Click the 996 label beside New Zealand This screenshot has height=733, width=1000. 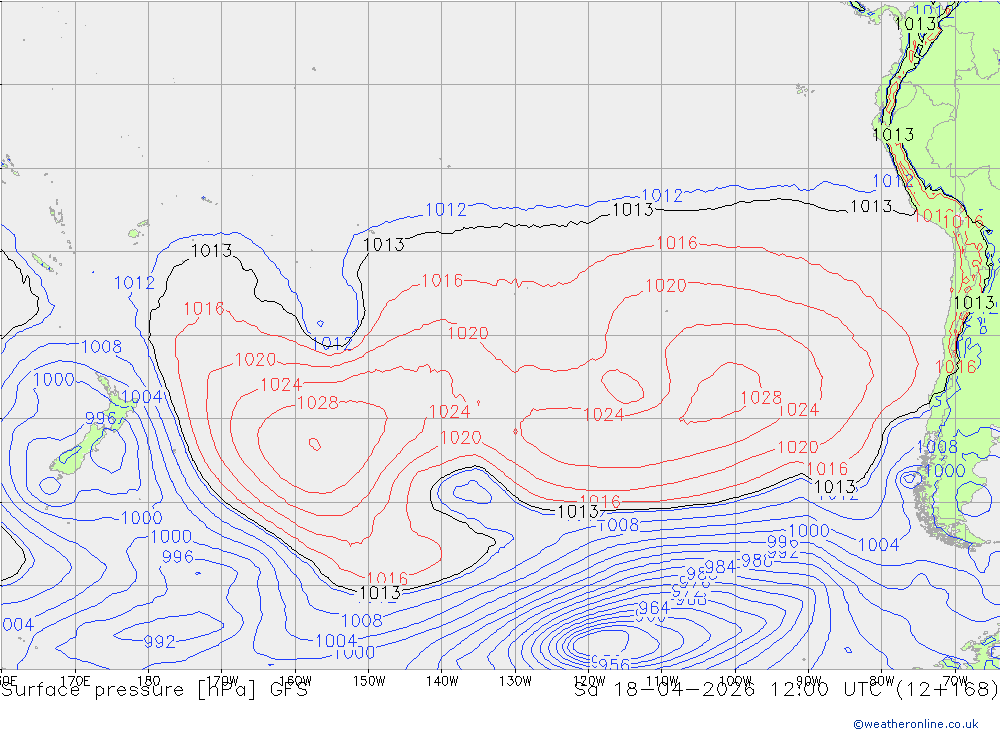point(100,419)
